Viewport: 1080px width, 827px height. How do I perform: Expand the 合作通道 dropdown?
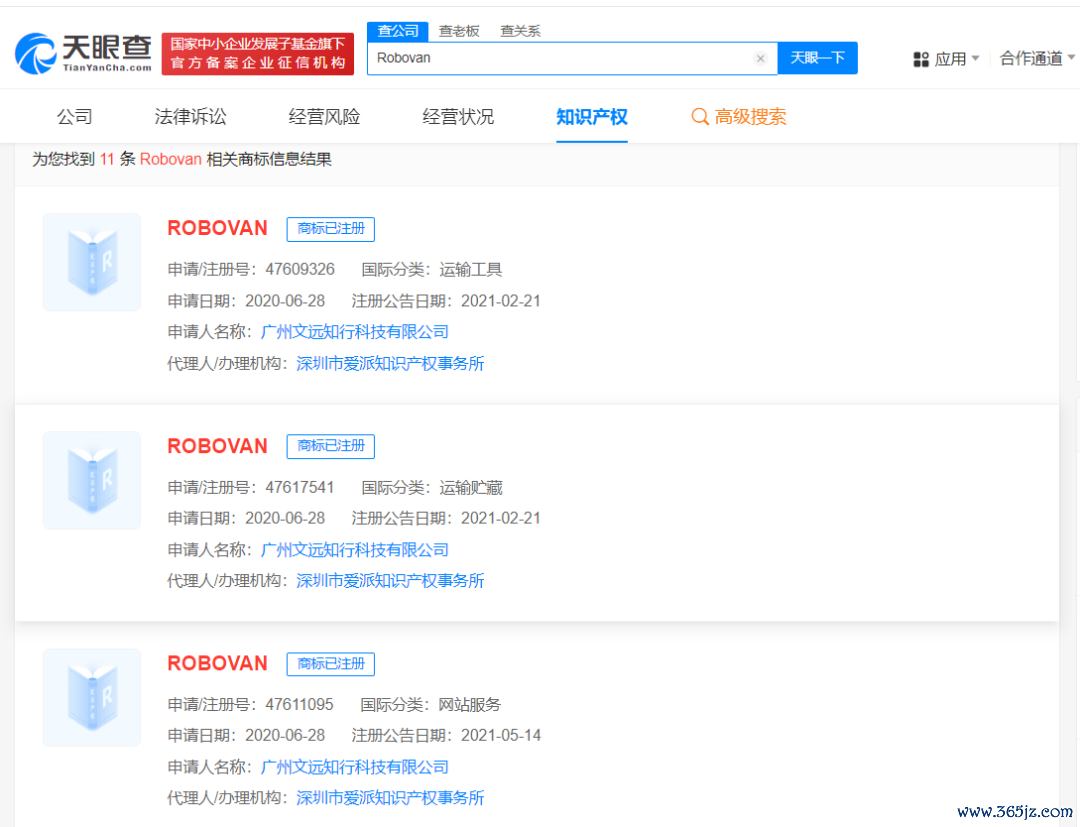click(1037, 59)
